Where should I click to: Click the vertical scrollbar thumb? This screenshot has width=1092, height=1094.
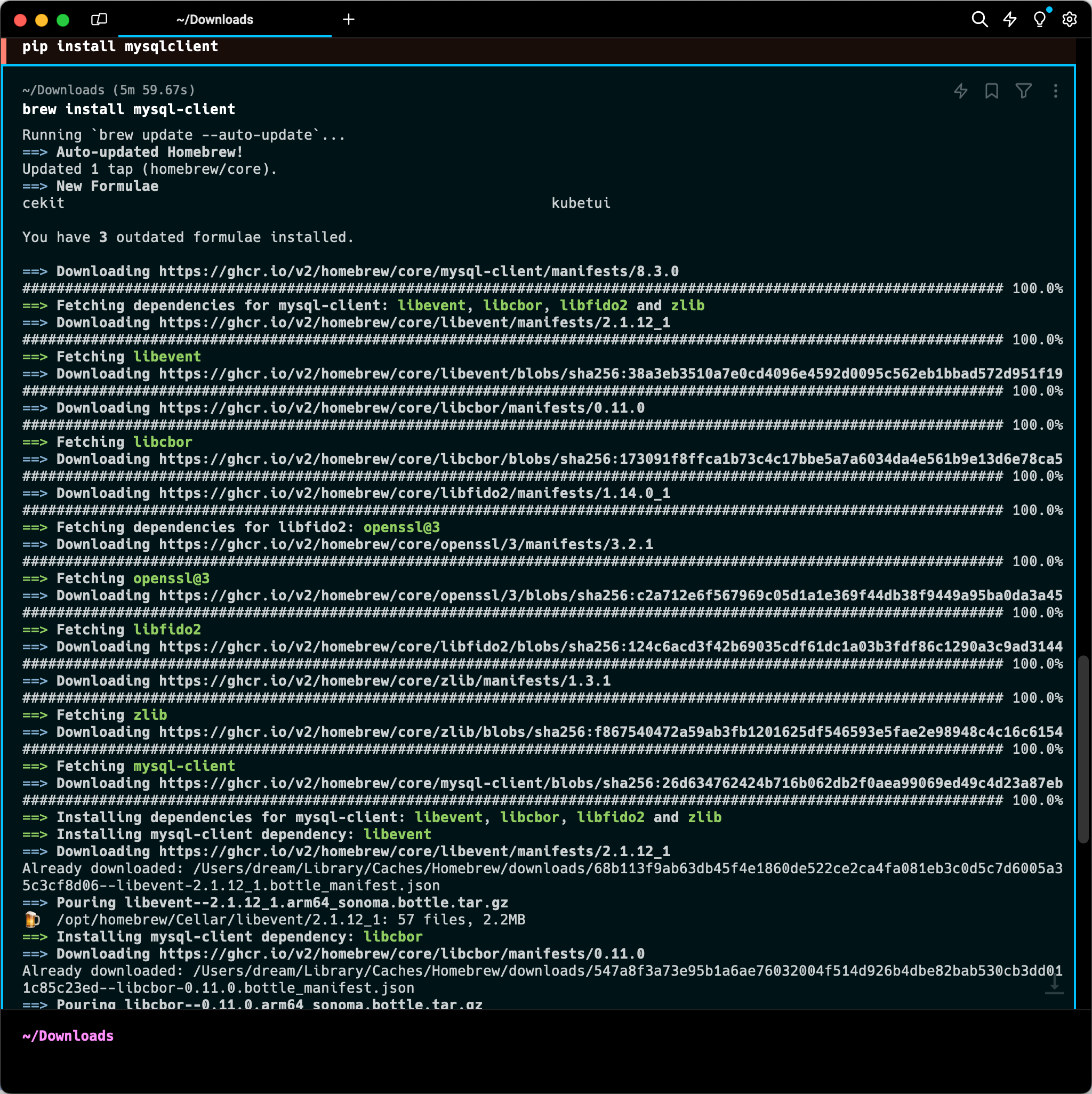click(1083, 749)
